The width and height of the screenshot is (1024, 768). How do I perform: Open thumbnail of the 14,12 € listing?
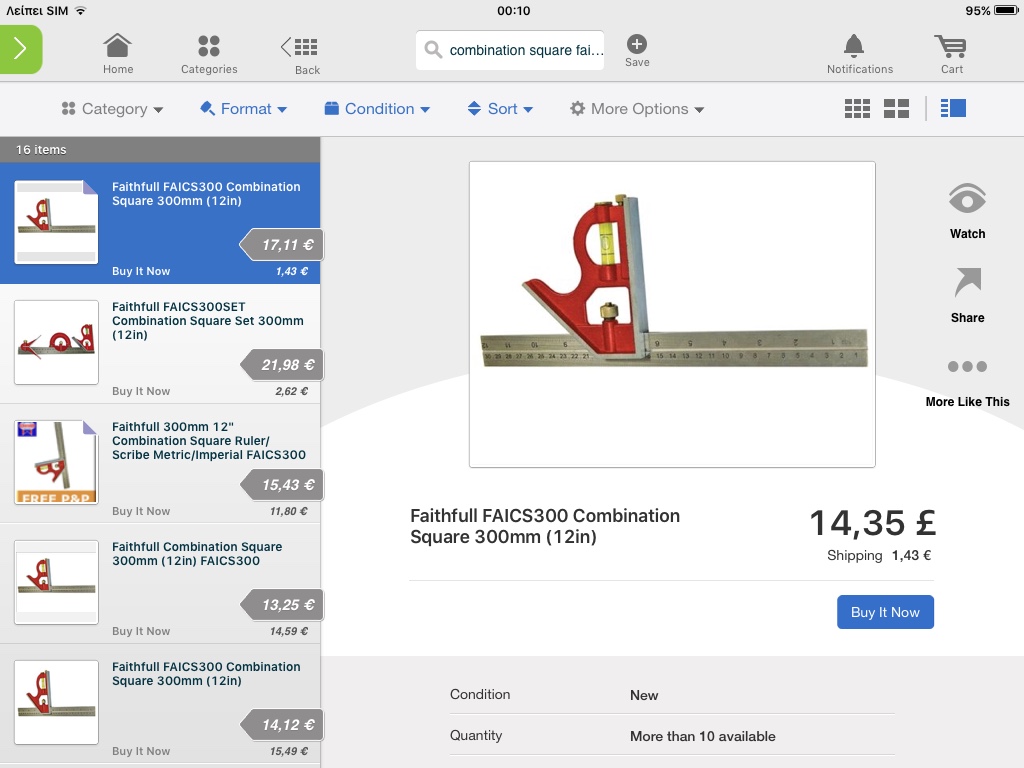56,703
